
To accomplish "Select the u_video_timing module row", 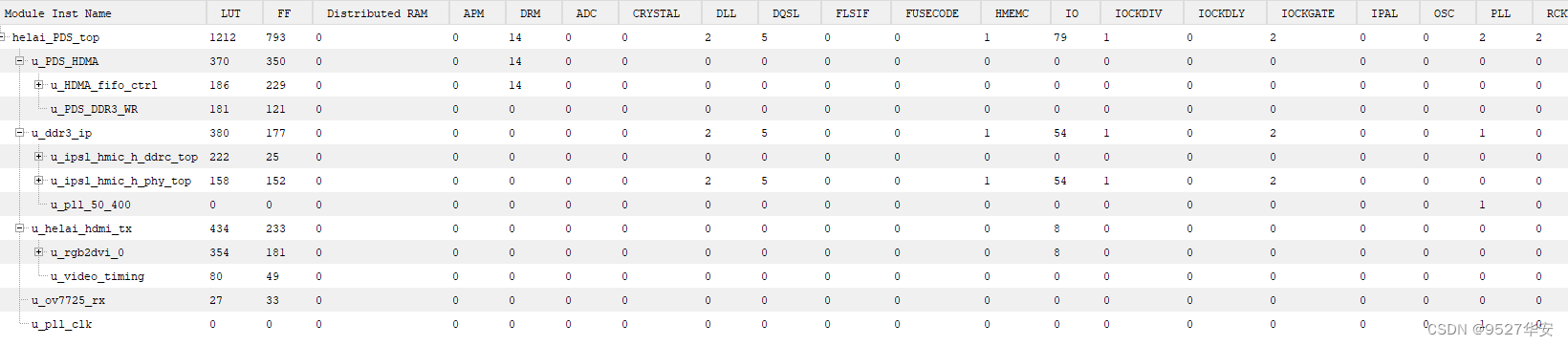I will click(784, 276).
